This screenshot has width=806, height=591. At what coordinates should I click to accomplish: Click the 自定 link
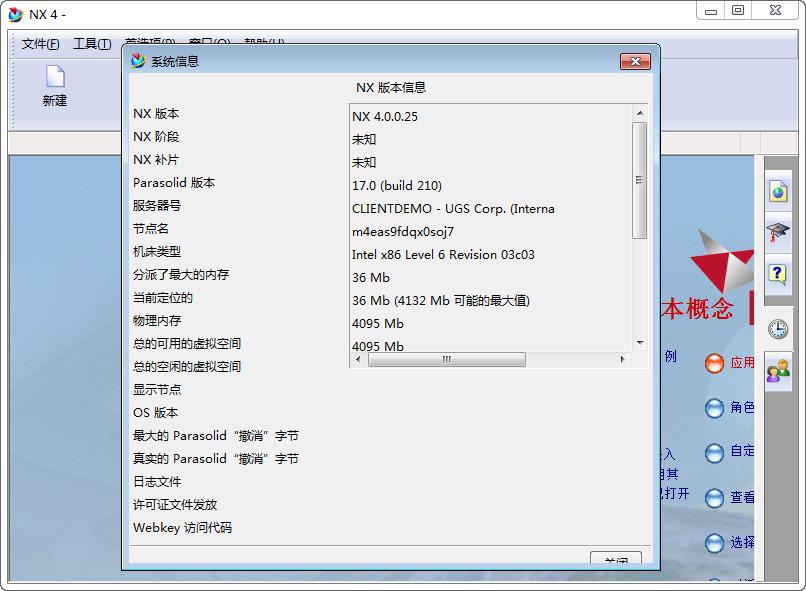[741, 454]
